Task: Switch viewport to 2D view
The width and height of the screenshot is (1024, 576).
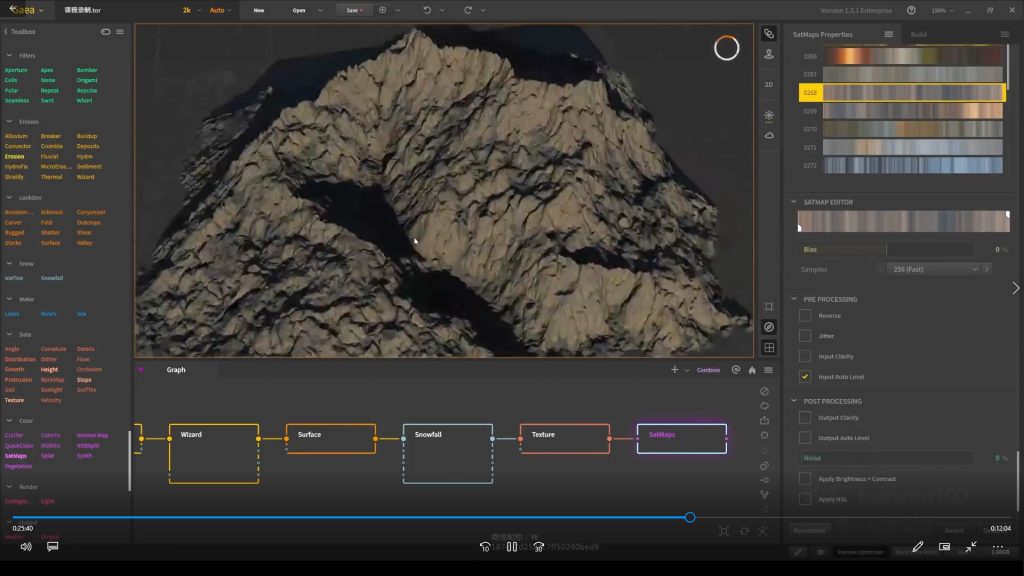Action: tap(768, 85)
